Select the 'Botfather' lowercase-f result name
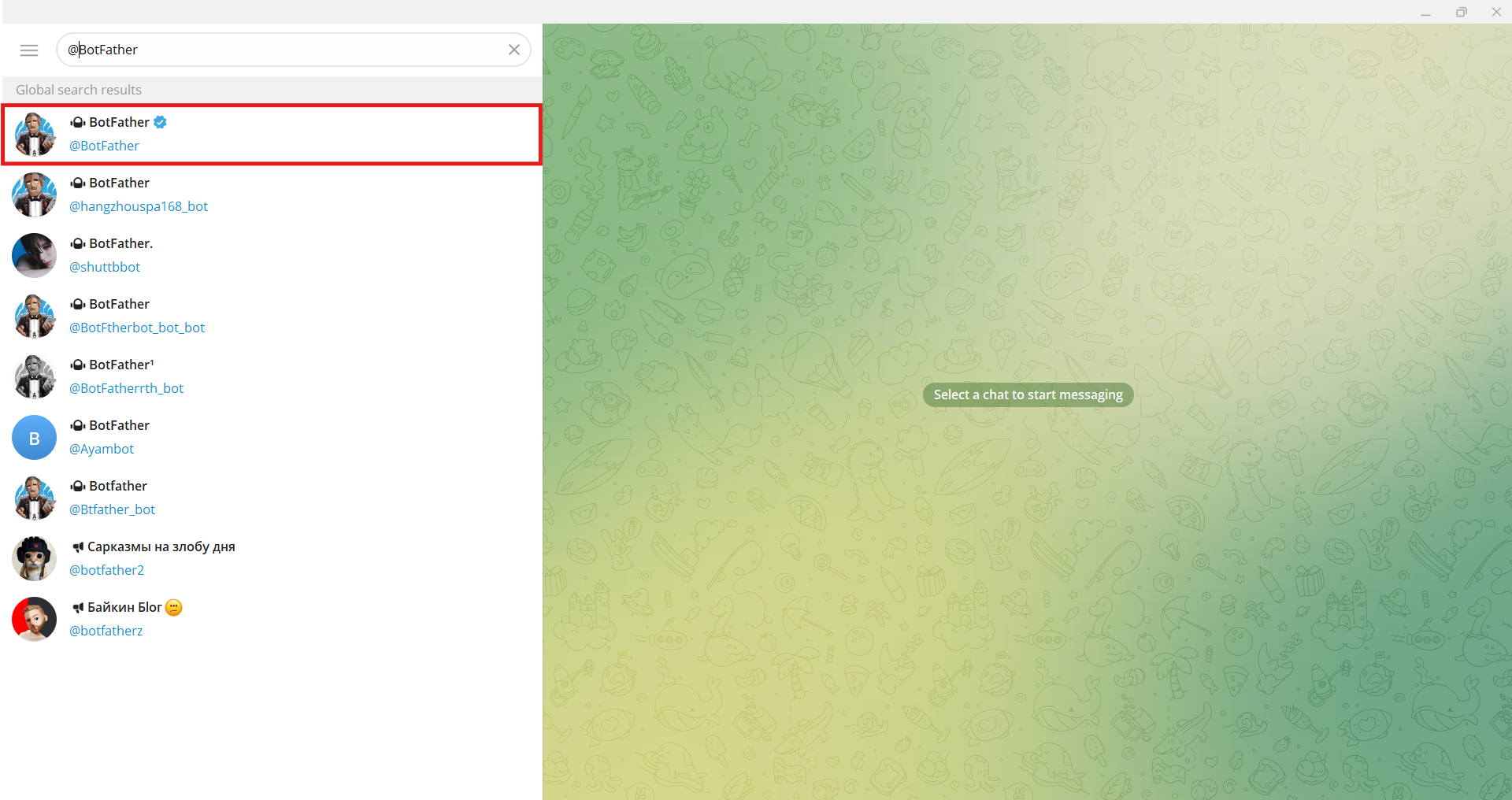 [x=118, y=486]
